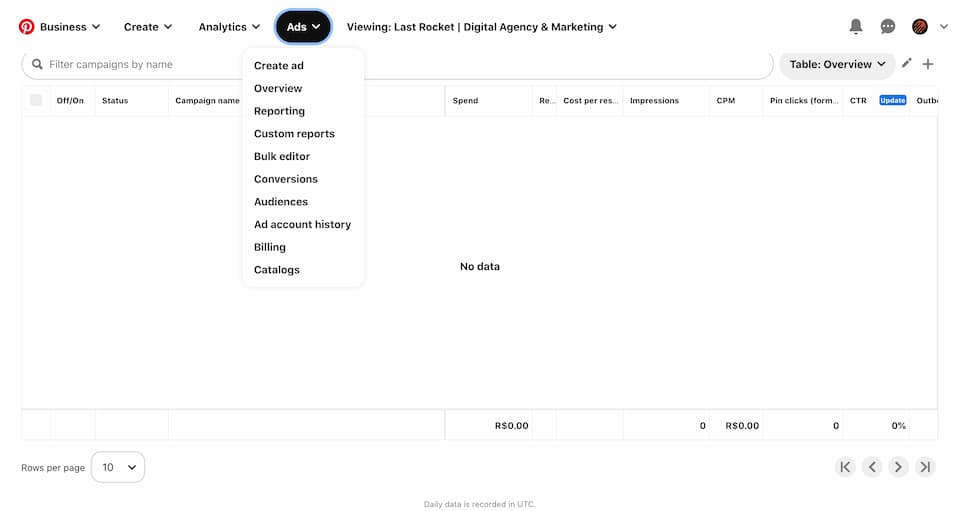This screenshot has height=511, width=960.
Task: Click the profile avatar icon
Action: coord(920,26)
